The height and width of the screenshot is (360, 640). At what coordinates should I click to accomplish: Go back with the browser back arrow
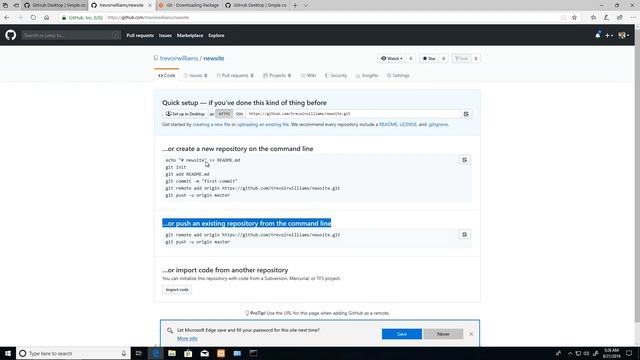7,18
